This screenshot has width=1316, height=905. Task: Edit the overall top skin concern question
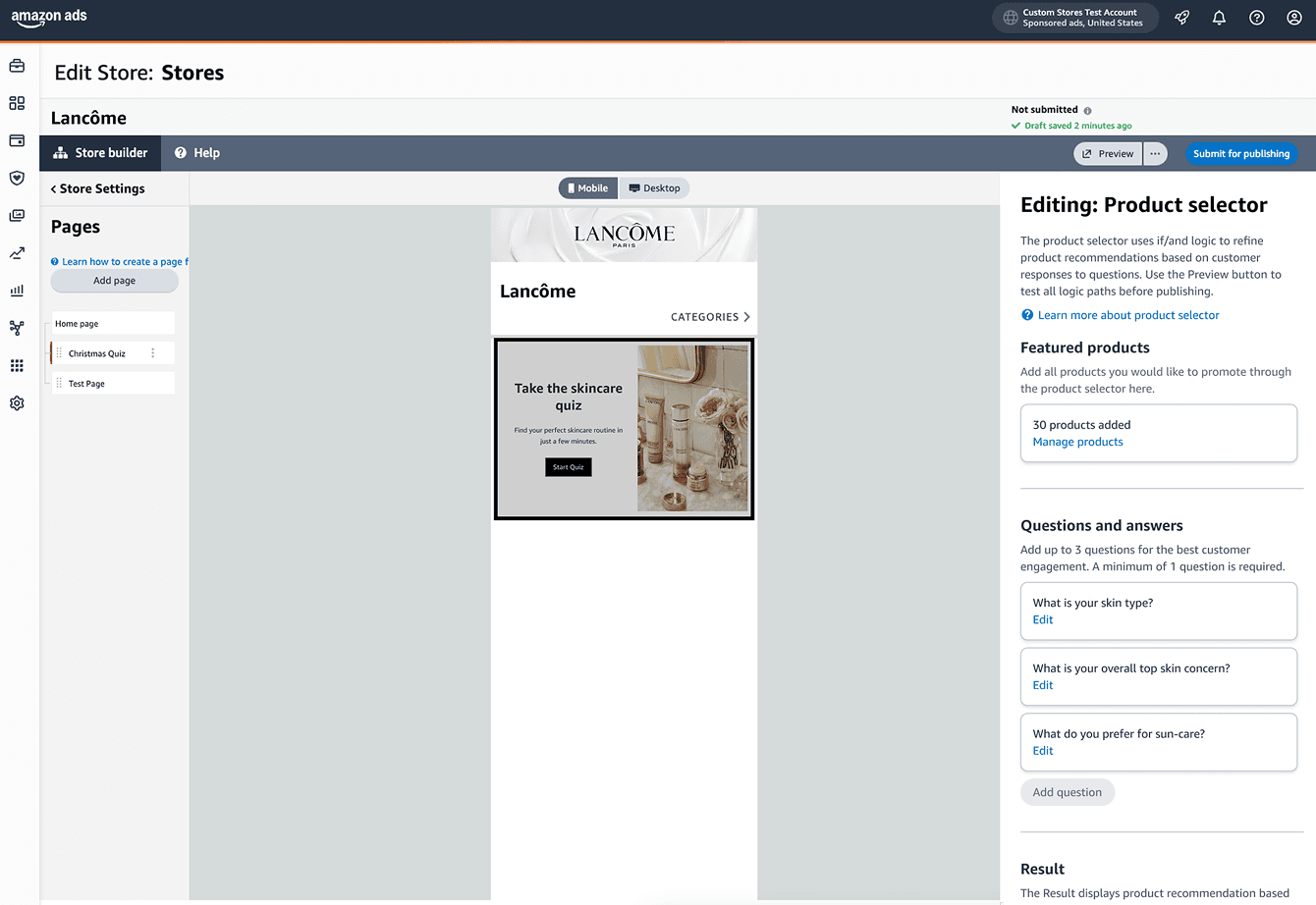click(x=1043, y=686)
